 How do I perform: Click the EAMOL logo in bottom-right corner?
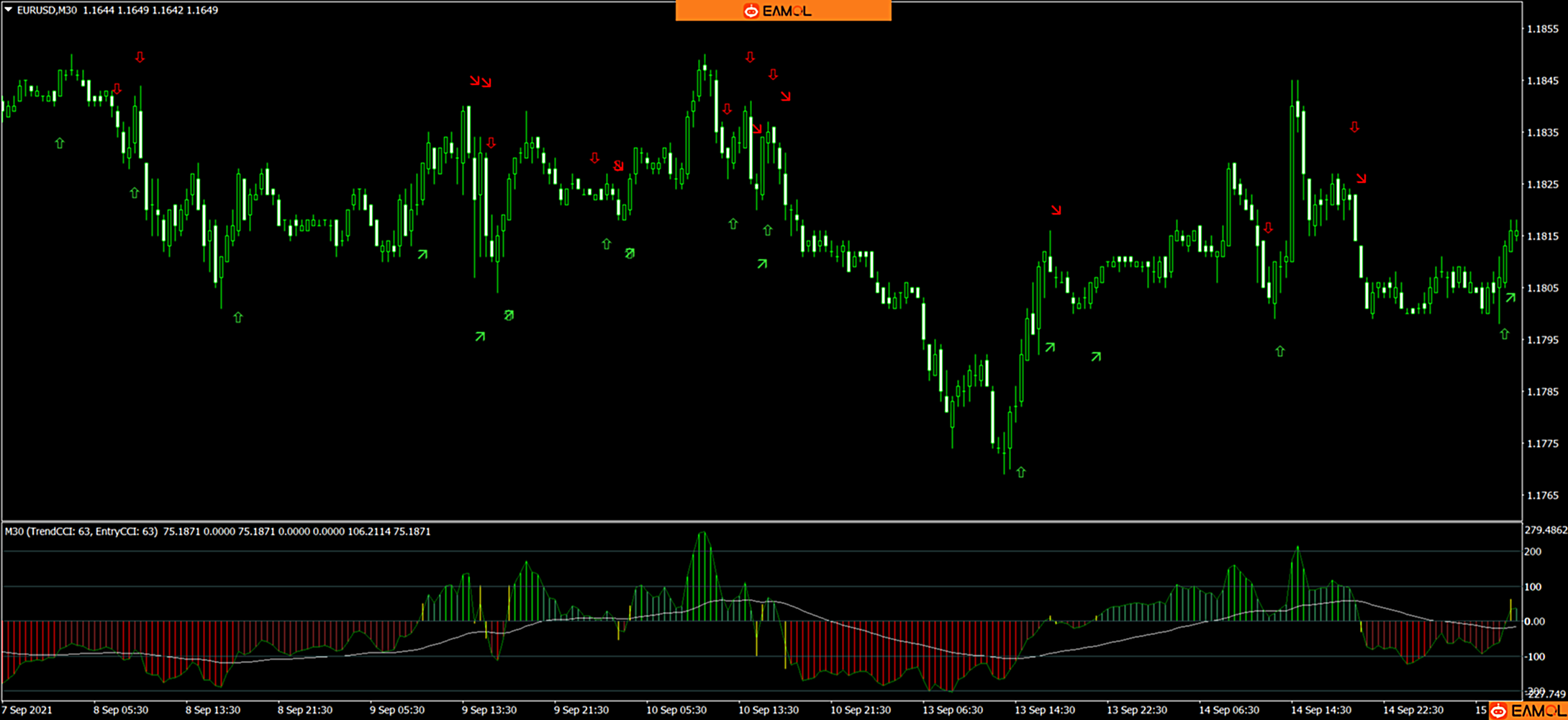pos(1527,711)
